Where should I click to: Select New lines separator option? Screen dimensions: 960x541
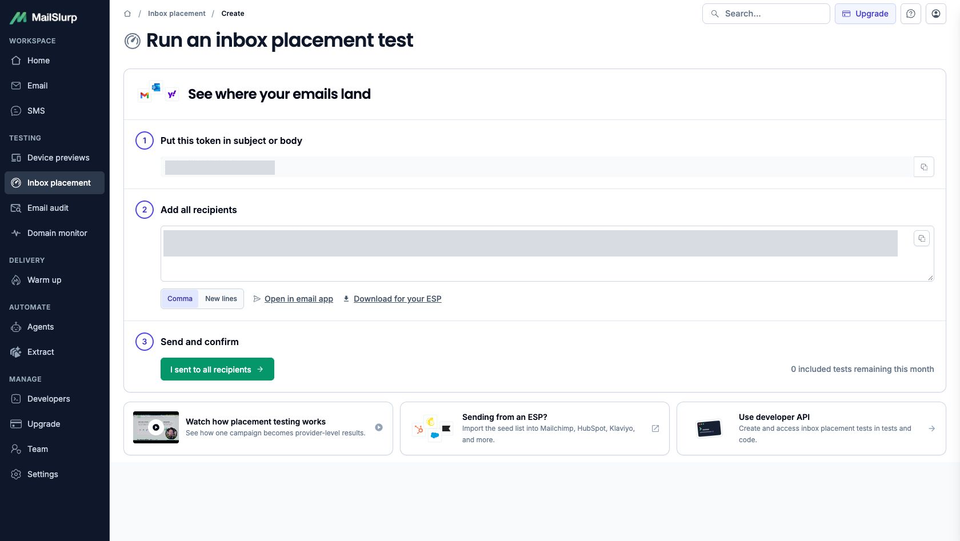[221, 299]
